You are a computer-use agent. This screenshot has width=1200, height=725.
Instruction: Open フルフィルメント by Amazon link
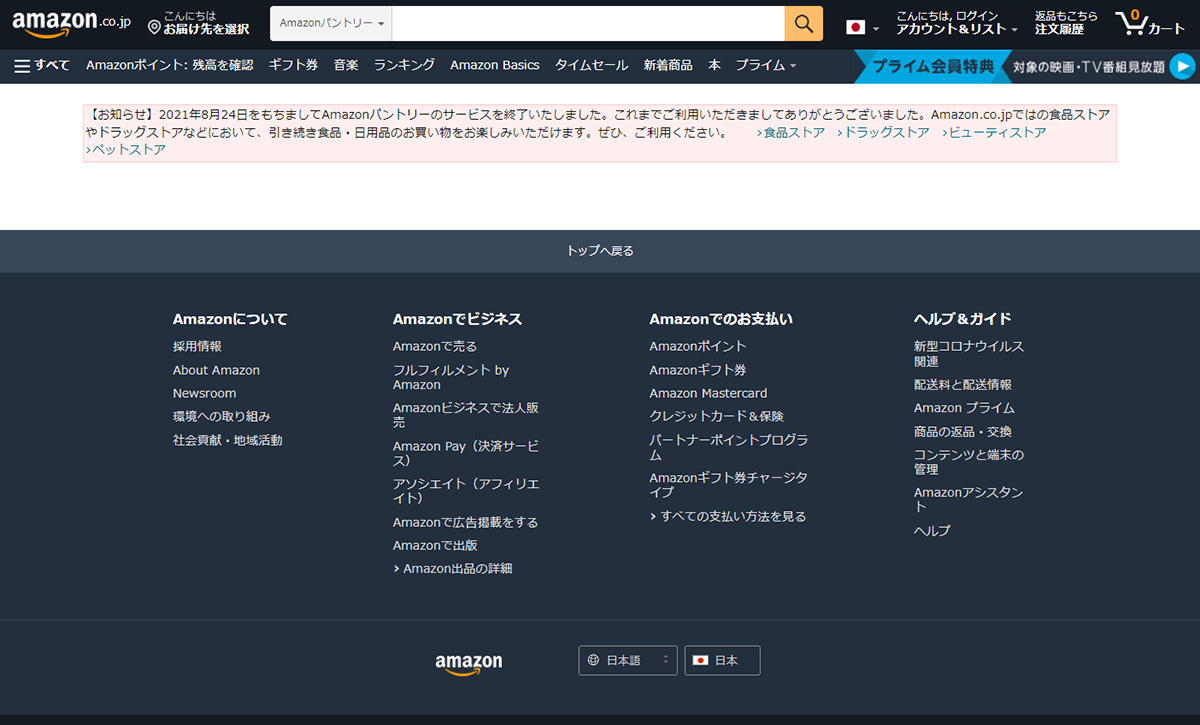click(451, 377)
